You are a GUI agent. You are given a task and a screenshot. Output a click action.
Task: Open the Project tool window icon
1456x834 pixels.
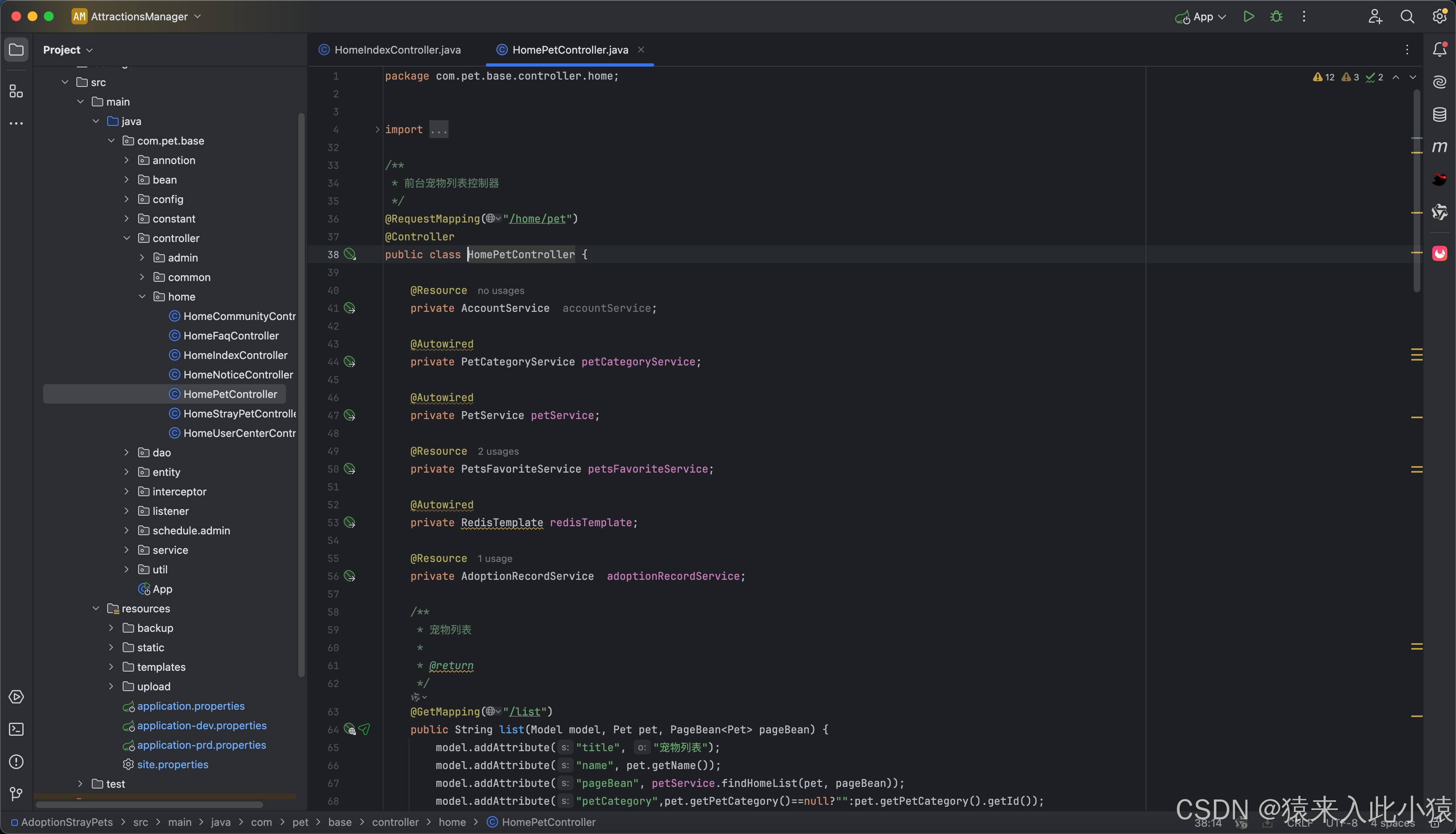click(x=16, y=50)
